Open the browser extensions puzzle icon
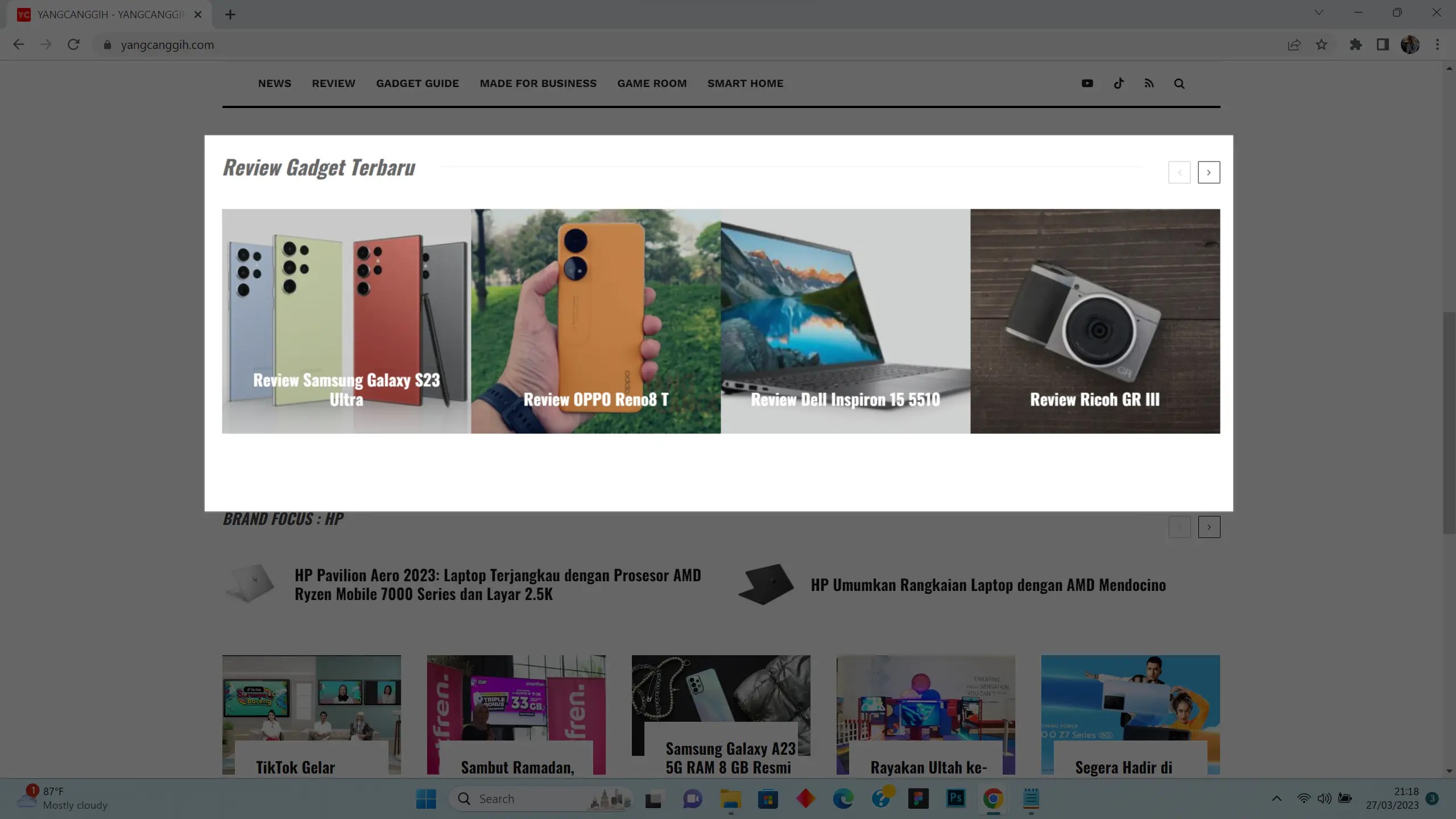Viewport: 1456px width, 819px height. point(1355,44)
